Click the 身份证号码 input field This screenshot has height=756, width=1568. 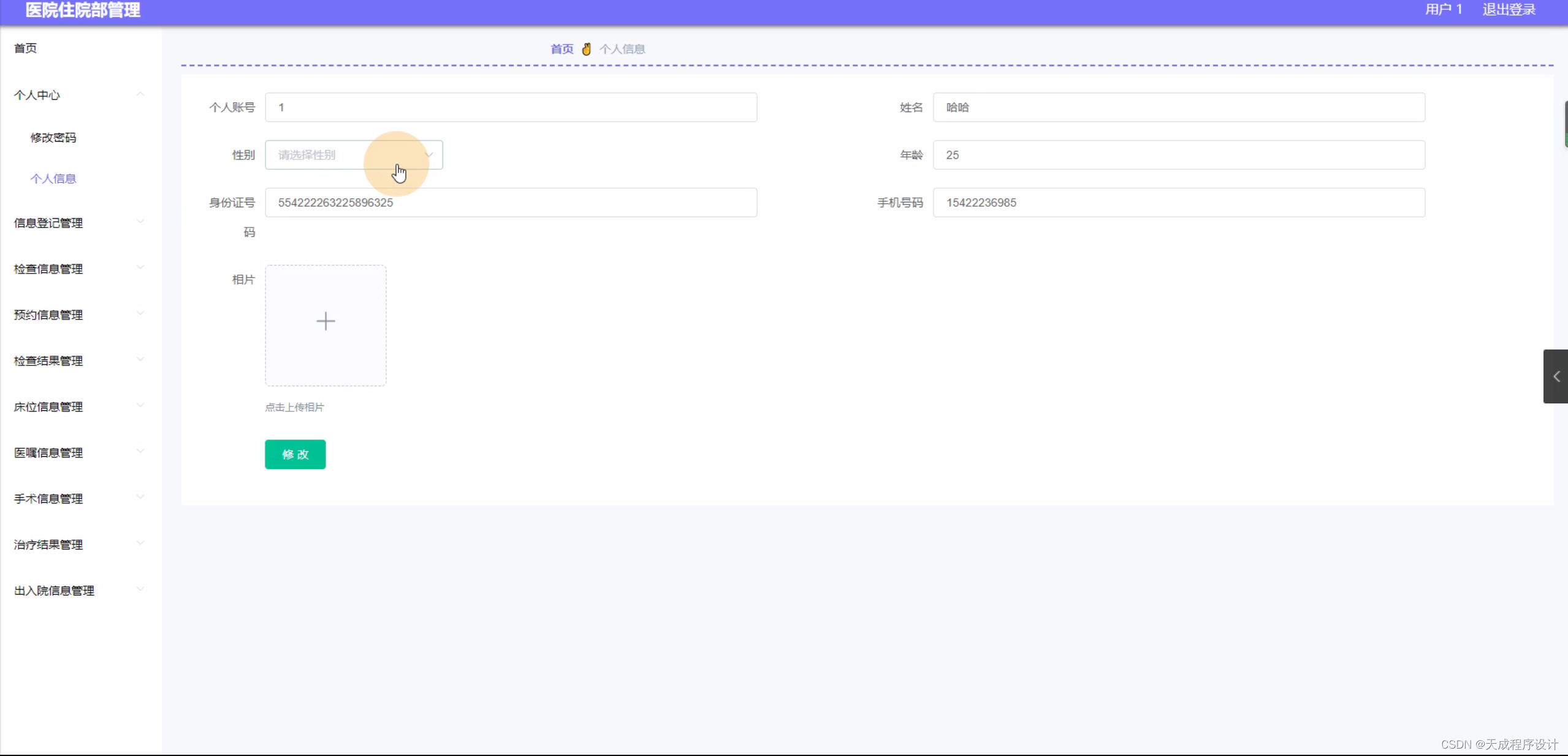point(511,202)
